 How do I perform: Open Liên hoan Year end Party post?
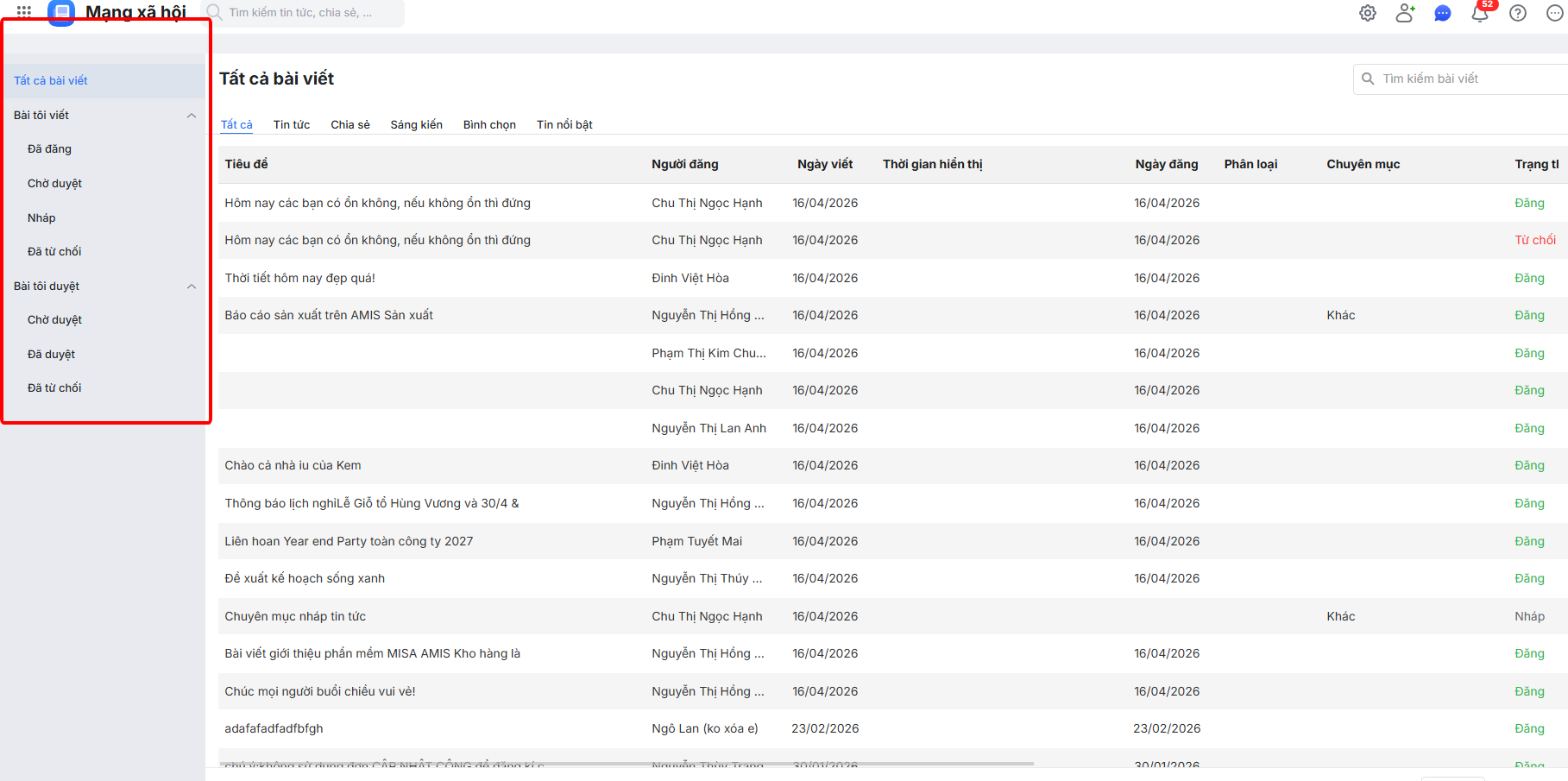(349, 541)
